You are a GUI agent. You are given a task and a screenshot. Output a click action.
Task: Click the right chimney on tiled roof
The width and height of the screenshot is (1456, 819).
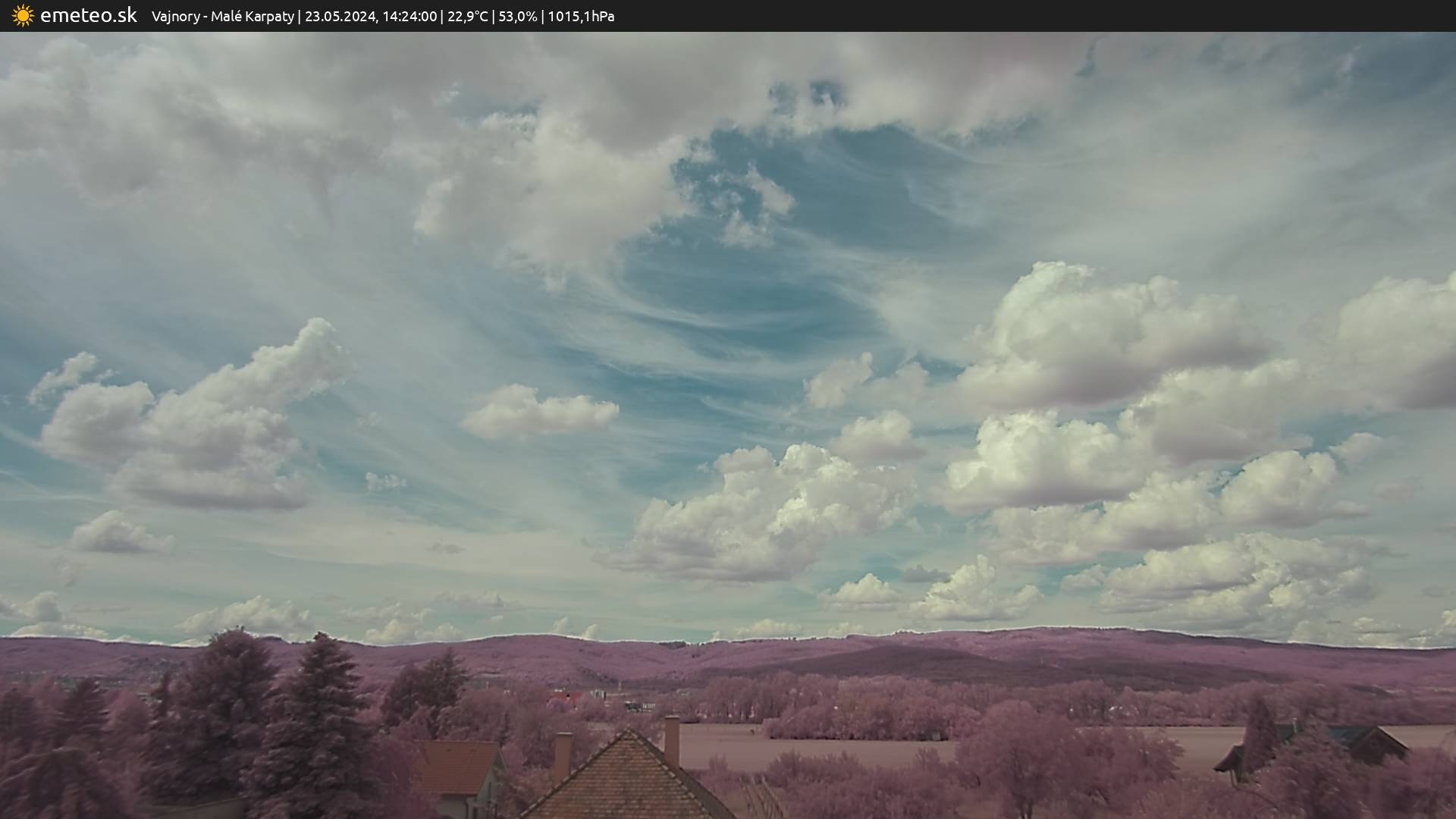point(672,740)
